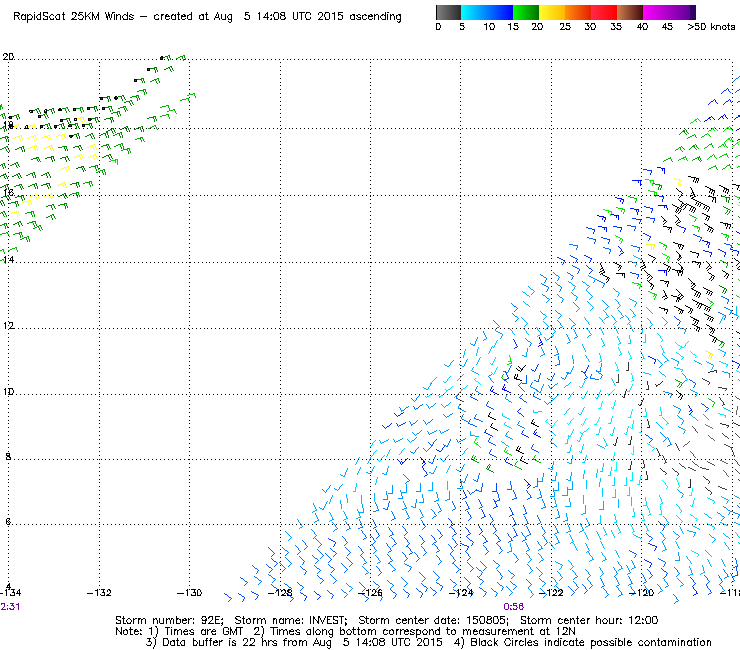Click the longitude label '-122'
The image size is (740, 650).
coord(551,593)
